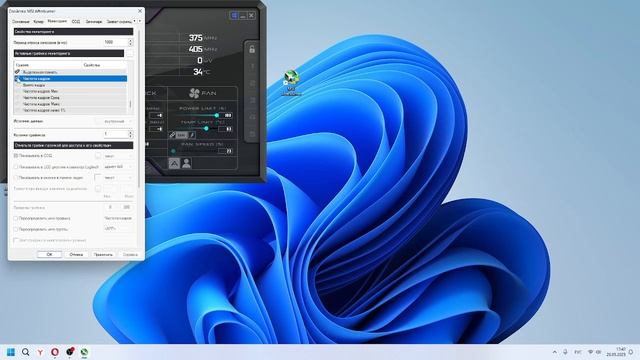The width and height of the screenshot is (640, 360).
Task: Click the microphone icon in system tray
Action: click(565, 352)
